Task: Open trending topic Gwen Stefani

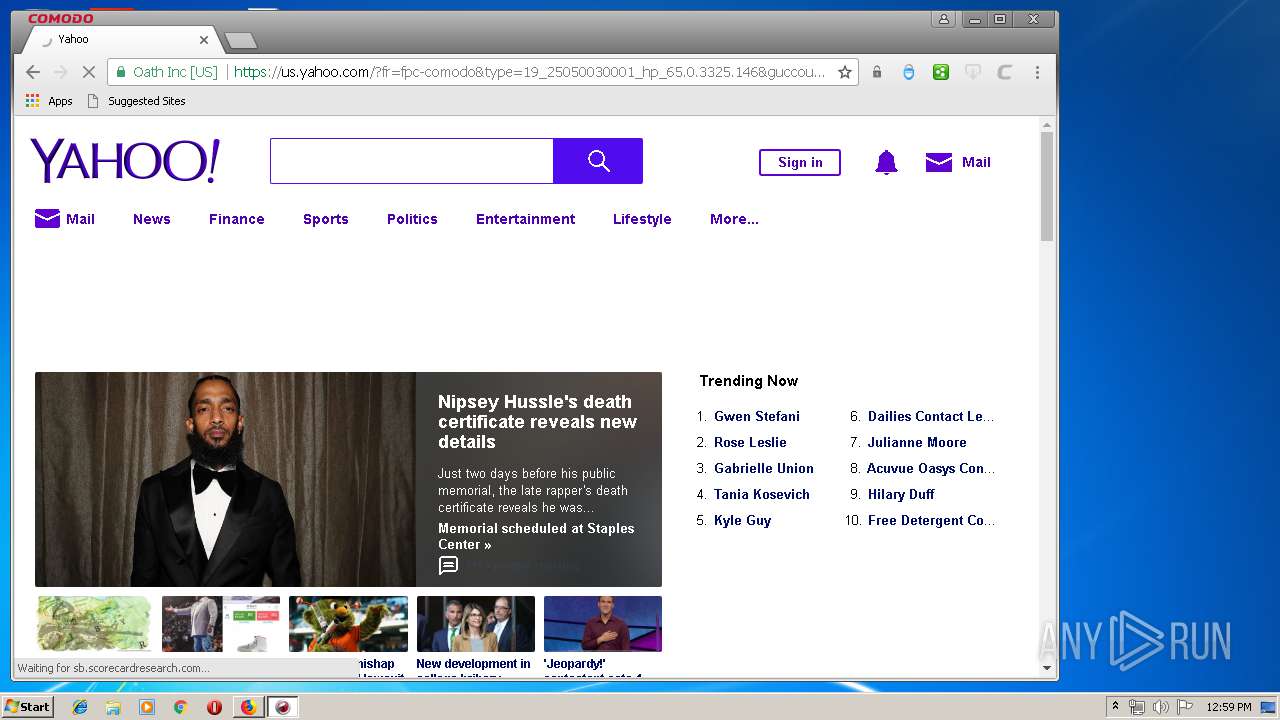Action: [757, 416]
